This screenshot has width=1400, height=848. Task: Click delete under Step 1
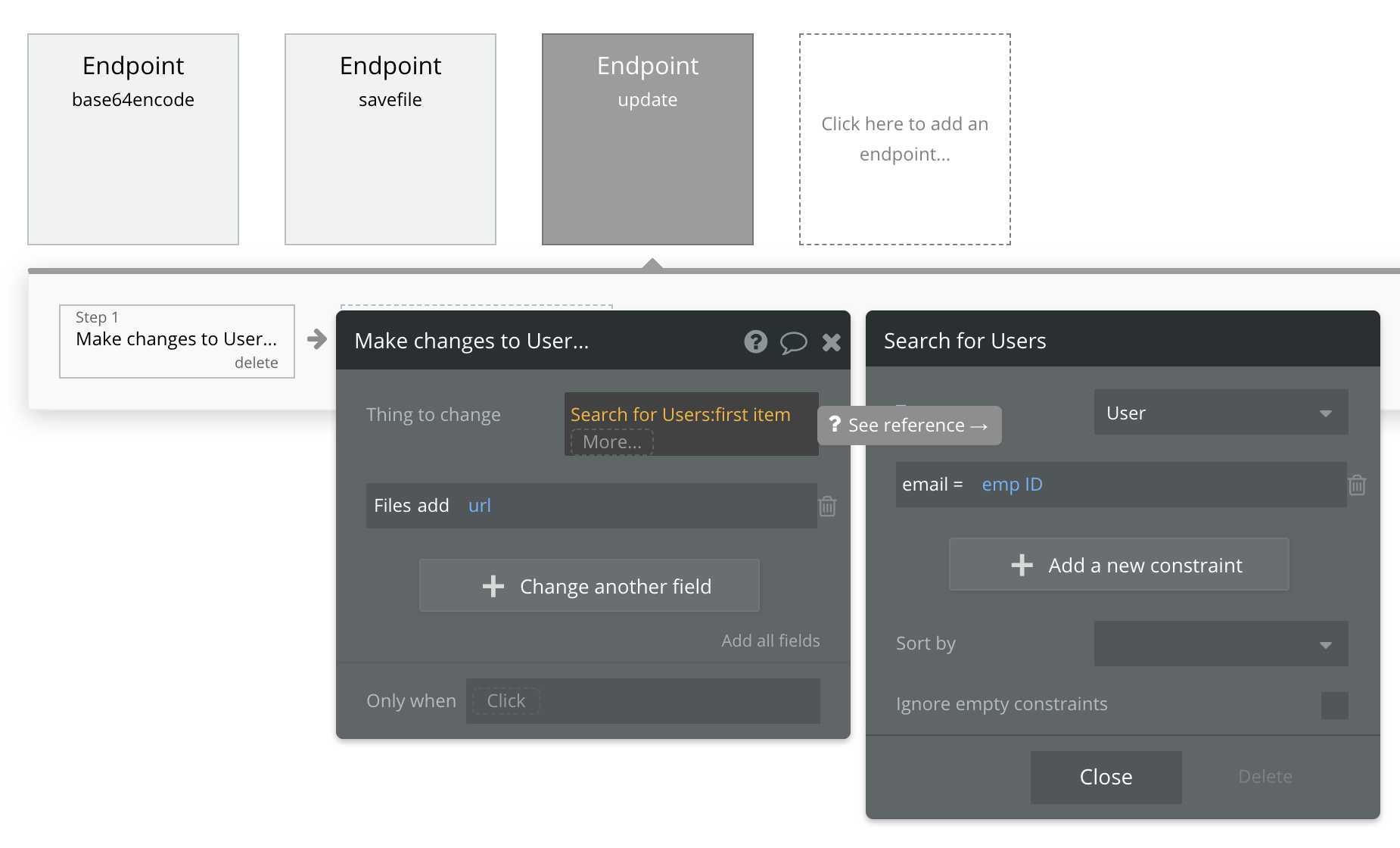click(x=256, y=363)
